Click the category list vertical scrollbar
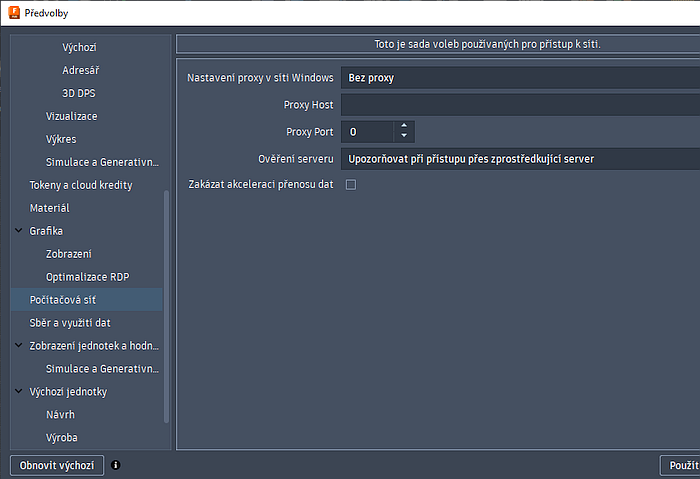 pos(167,300)
